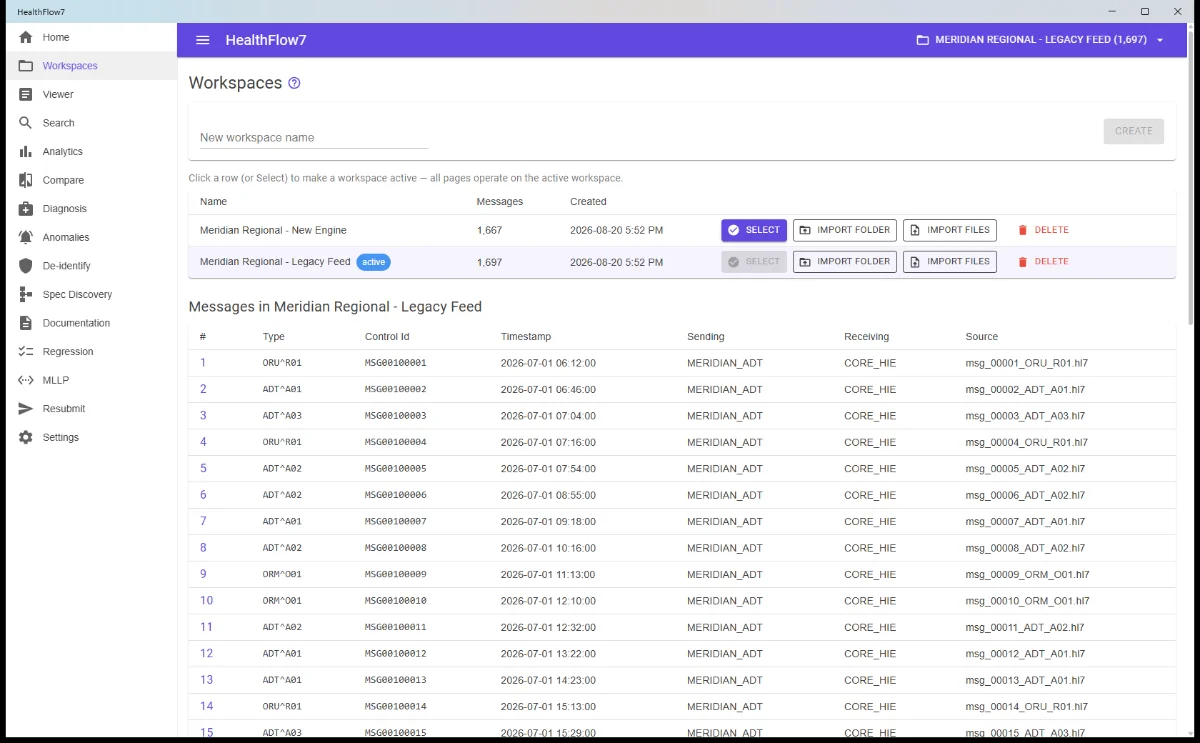Click the Timestamp column header
Screen dimensions: 1200x743
(x=526, y=337)
